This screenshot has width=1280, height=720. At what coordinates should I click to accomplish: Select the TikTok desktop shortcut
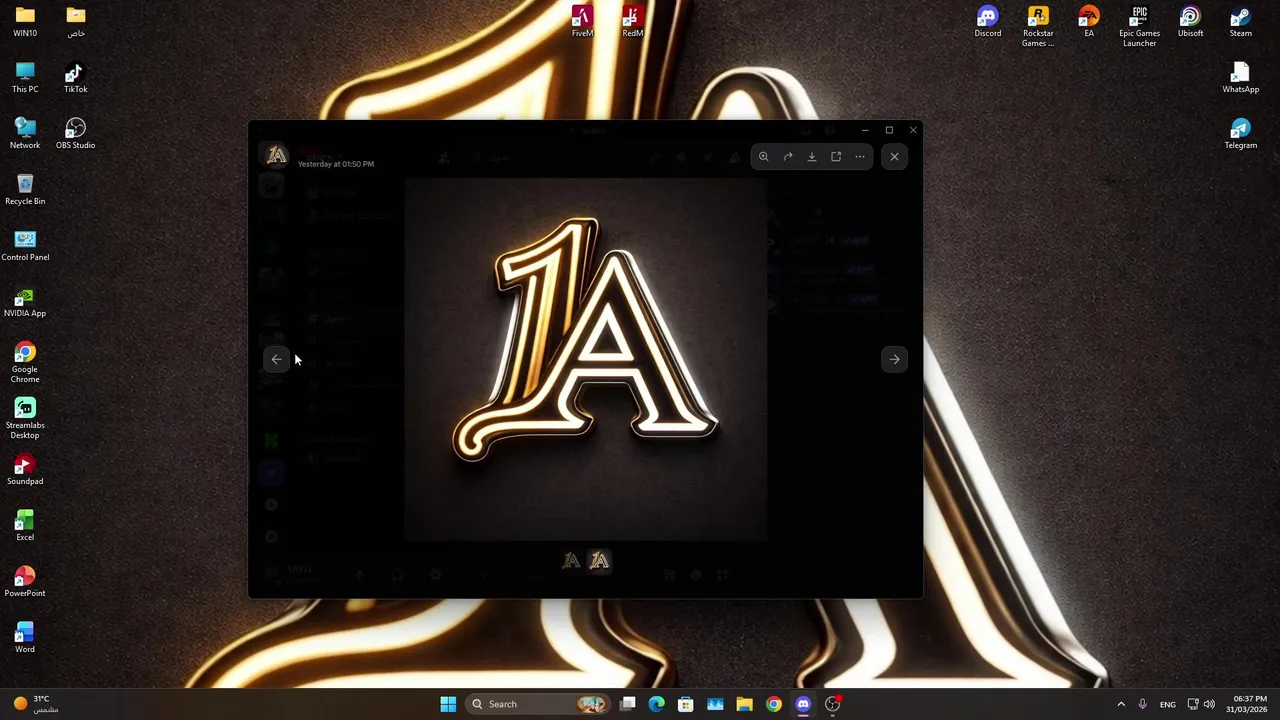(x=76, y=77)
